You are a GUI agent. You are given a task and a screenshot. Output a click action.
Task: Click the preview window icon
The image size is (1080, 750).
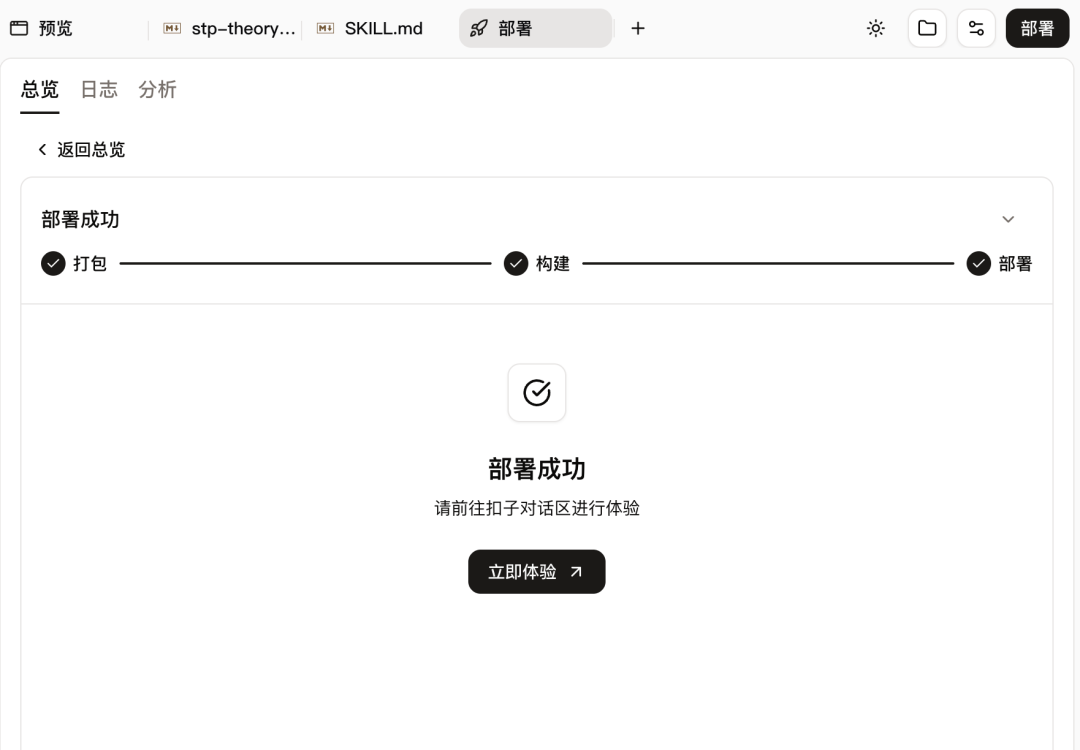pyautogui.click(x=19, y=28)
